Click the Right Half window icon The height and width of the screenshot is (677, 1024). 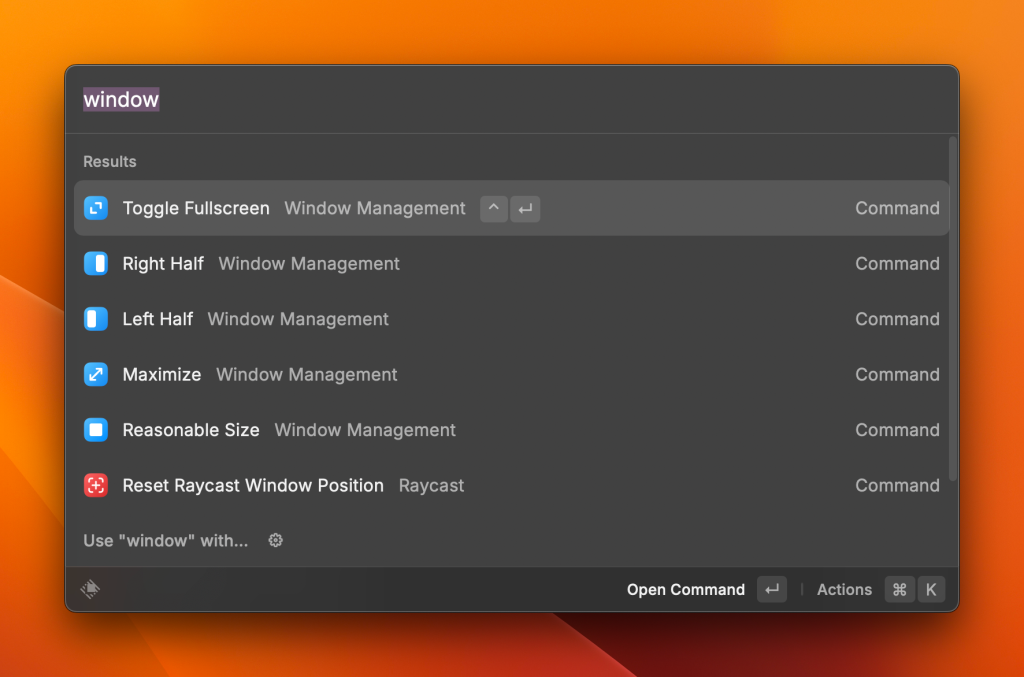(95, 264)
